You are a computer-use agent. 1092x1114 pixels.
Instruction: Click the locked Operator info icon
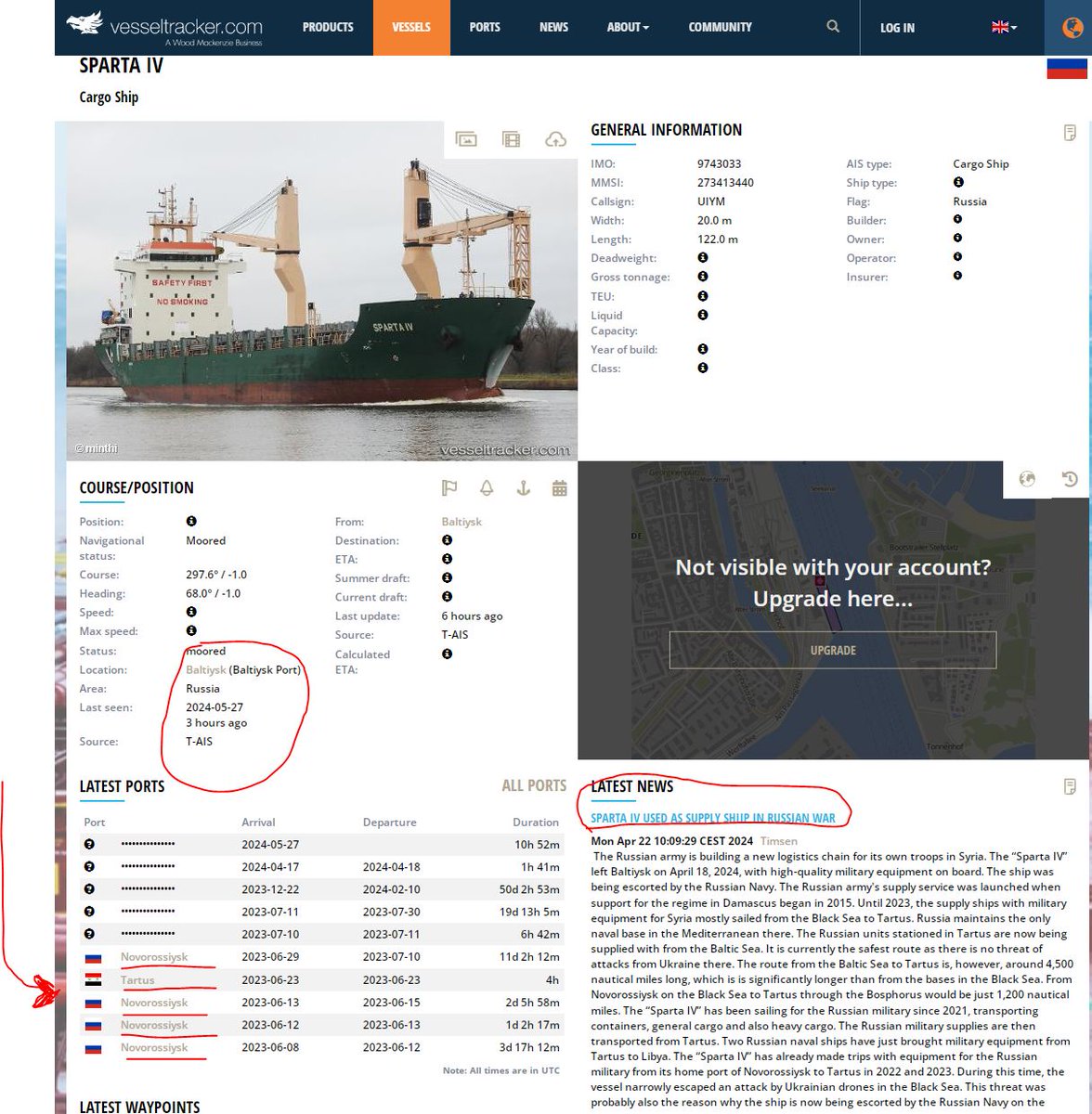(957, 256)
